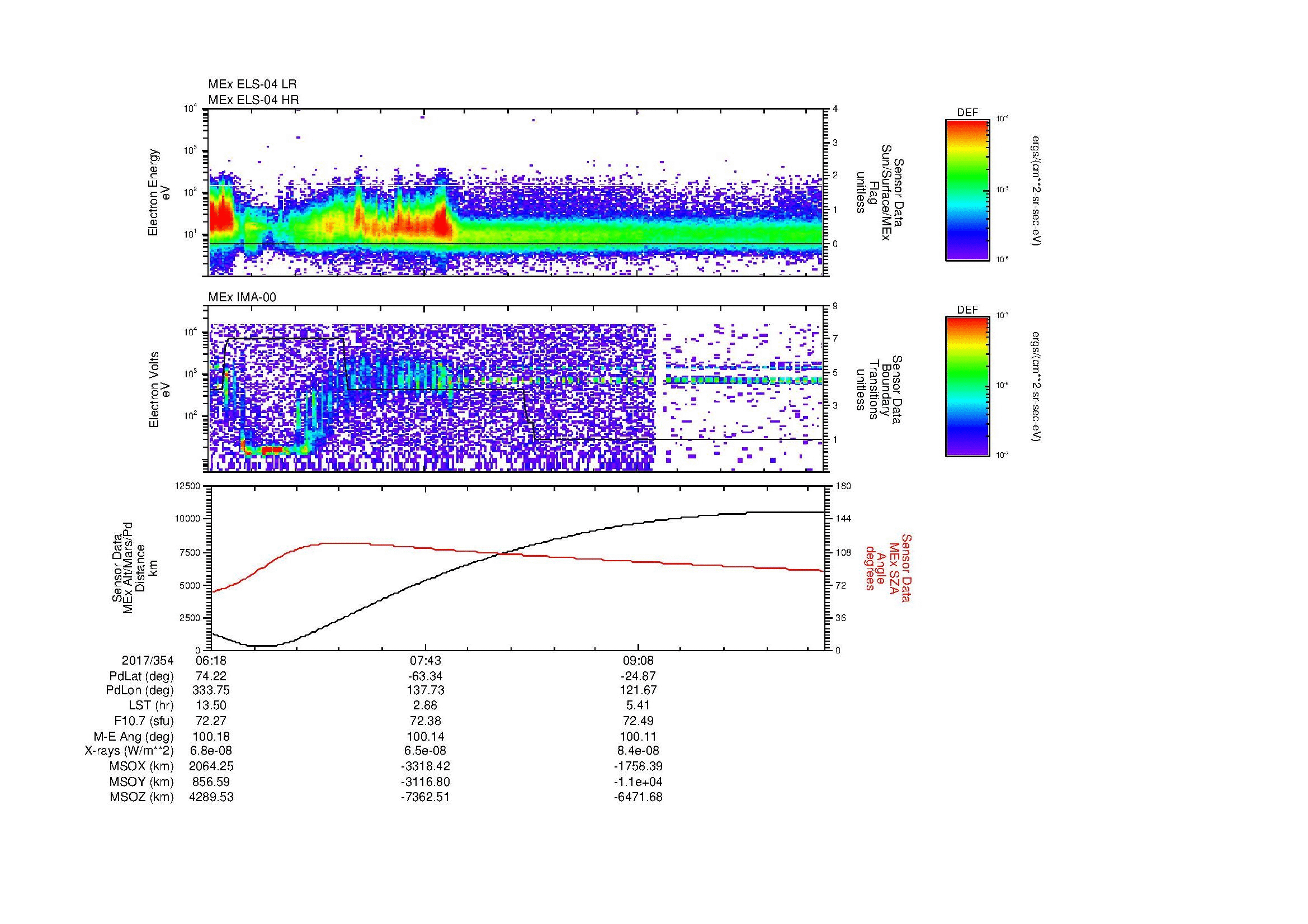This screenshot has height=924, width=1308.
Task: Click the X-rays value '6.8e-08'
Action: tap(211, 751)
